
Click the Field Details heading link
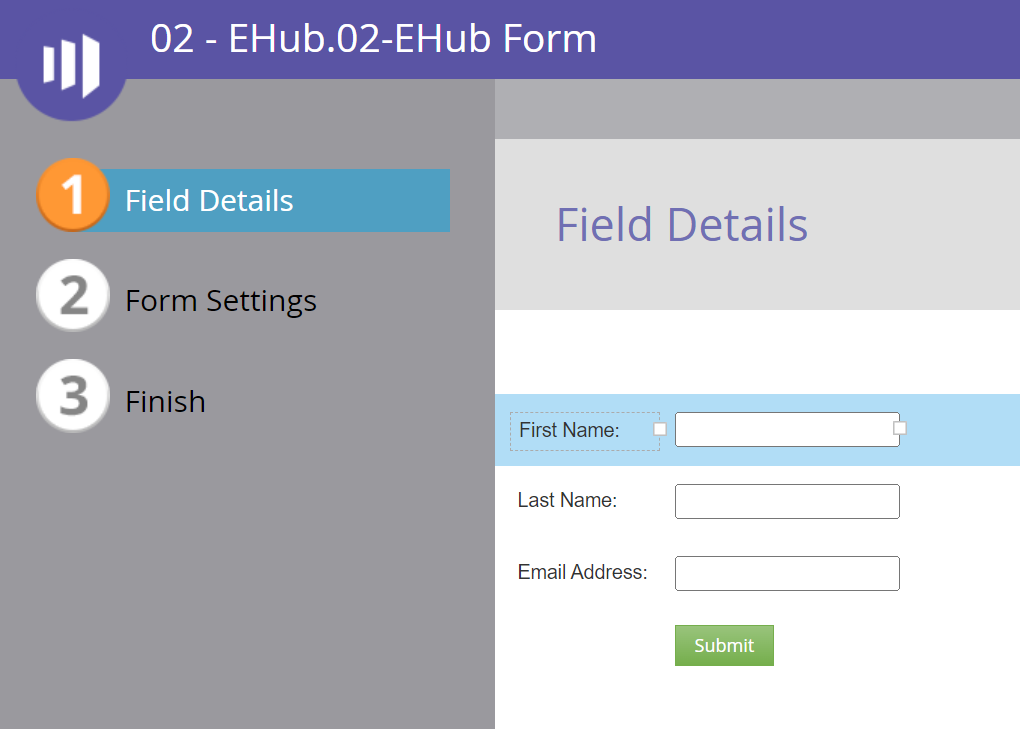[x=210, y=200]
